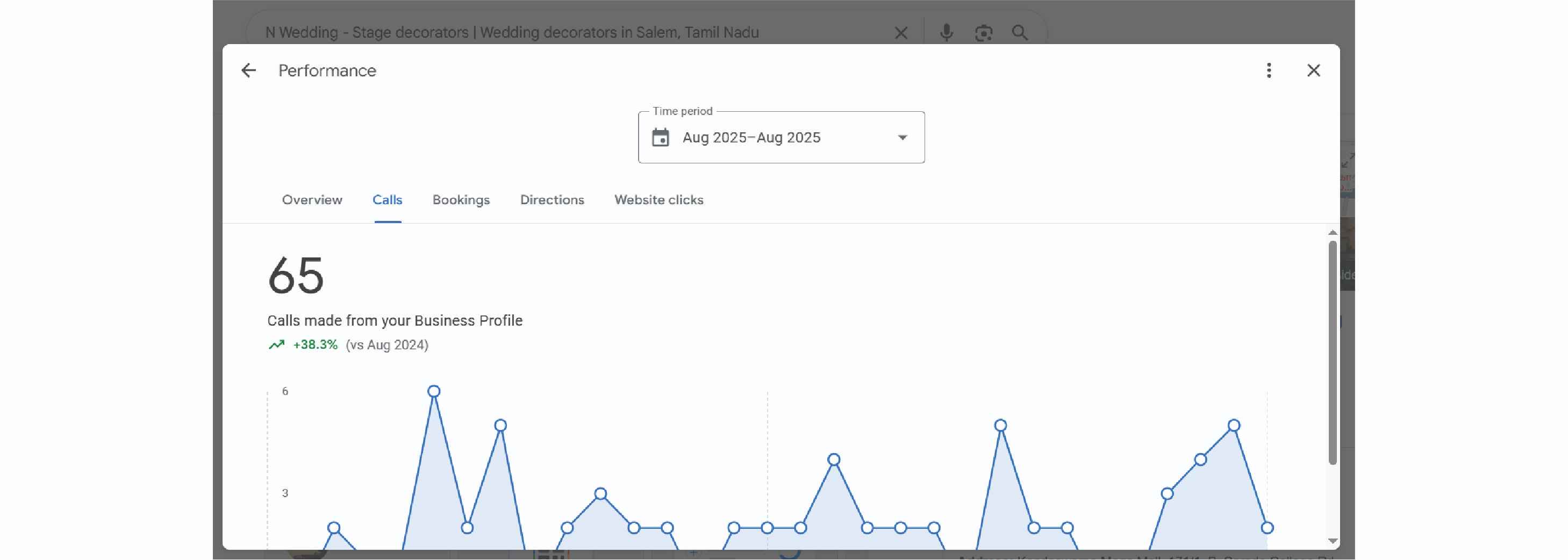Image resolution: width=1568 pixels, height=560 pixels.
Task: Click the scrollbar up arrow
Action: click(x=1333, y=233)
